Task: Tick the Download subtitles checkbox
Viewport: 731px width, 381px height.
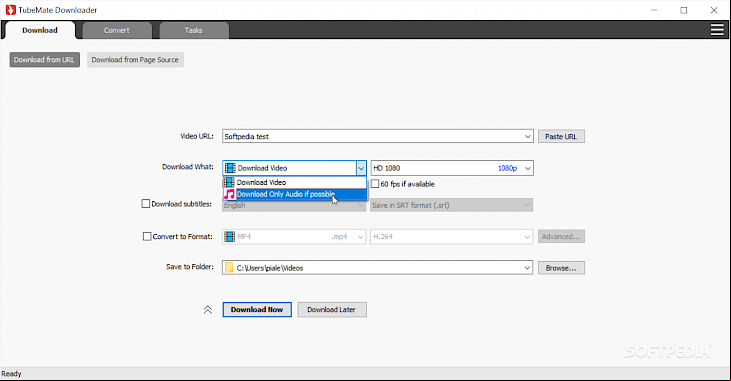Action: (145, 204)
